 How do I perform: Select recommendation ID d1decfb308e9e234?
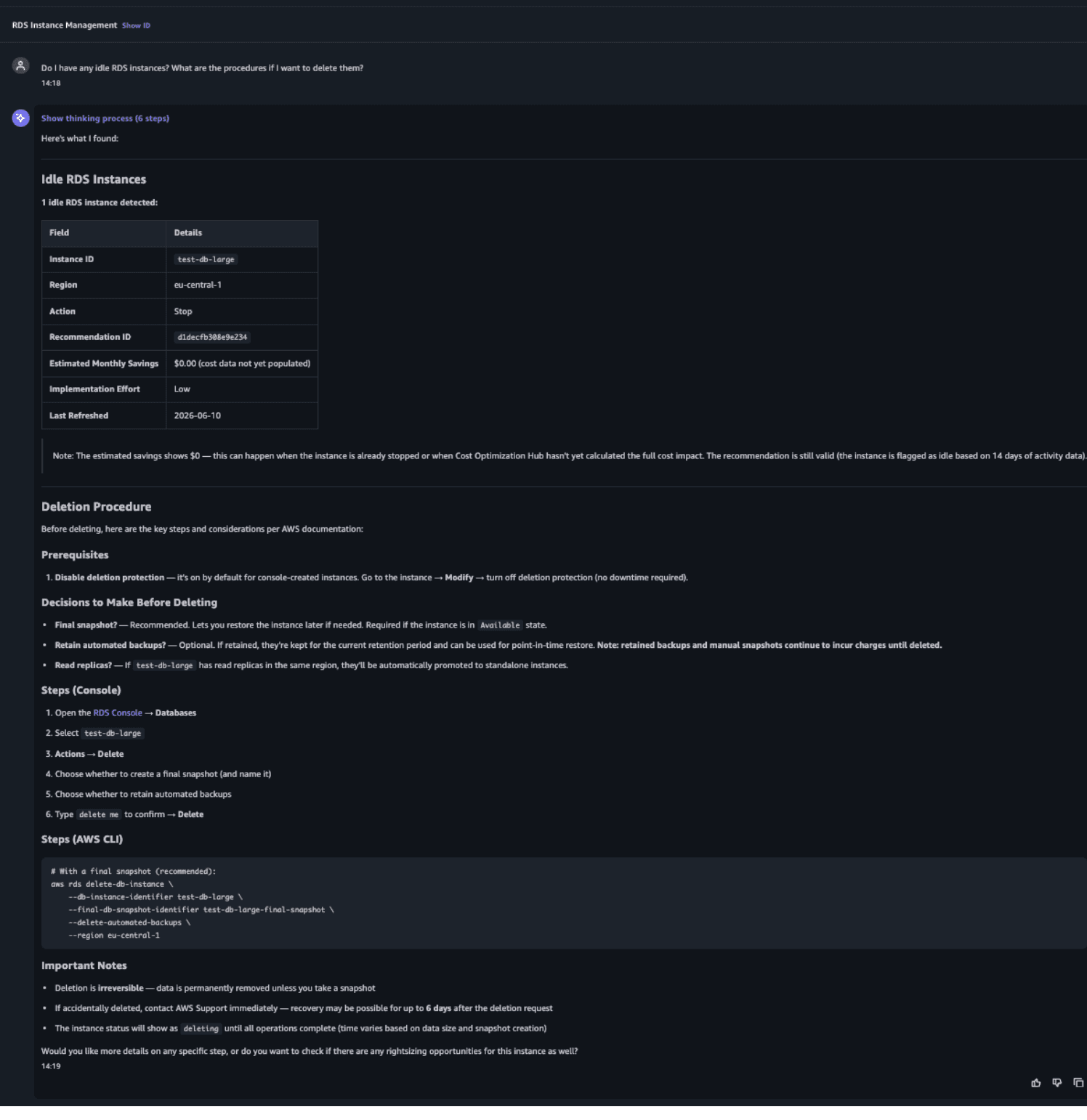[212, 337]
